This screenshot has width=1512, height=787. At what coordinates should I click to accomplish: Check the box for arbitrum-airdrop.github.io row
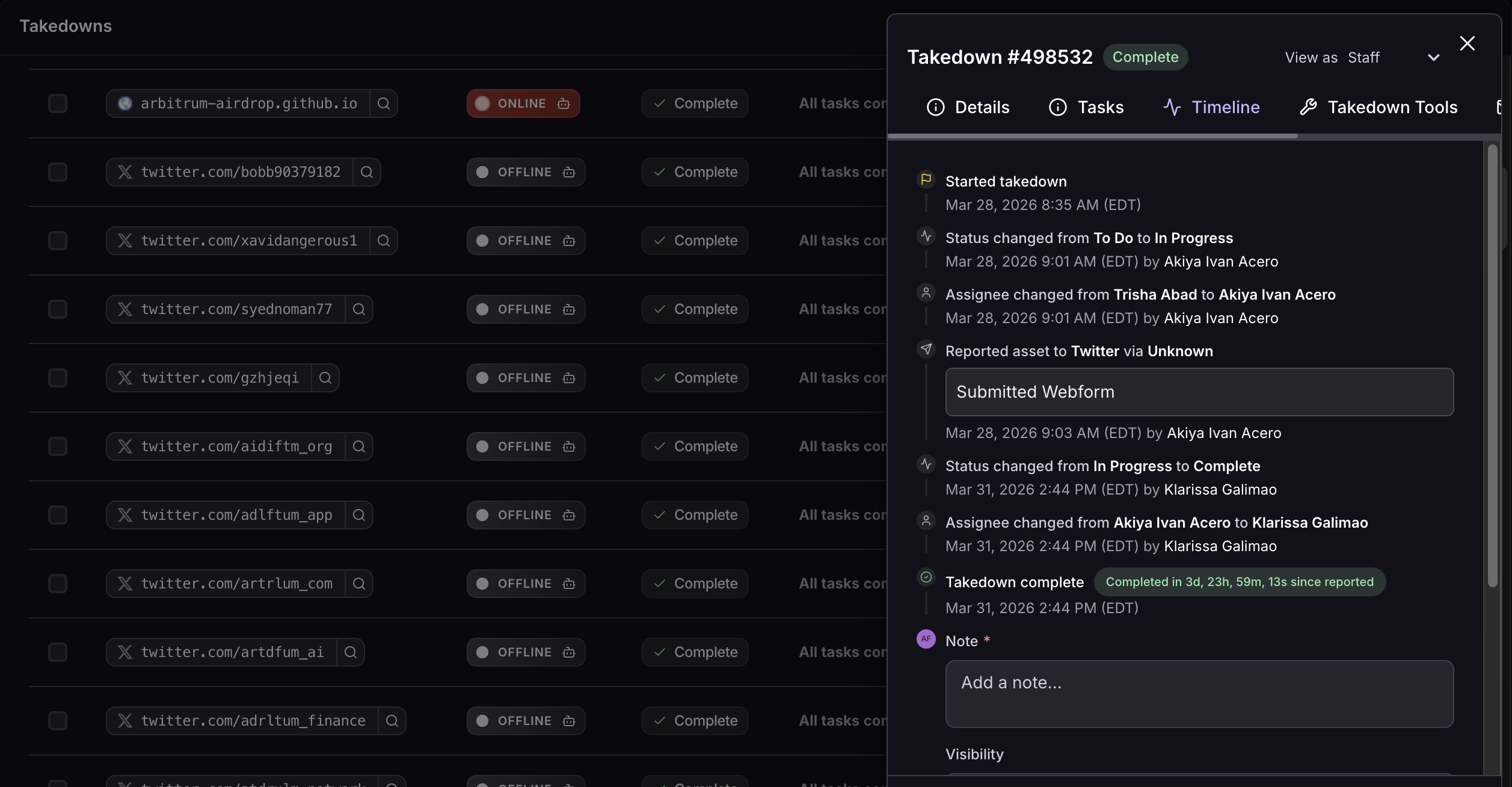click(x=58, y=103)
